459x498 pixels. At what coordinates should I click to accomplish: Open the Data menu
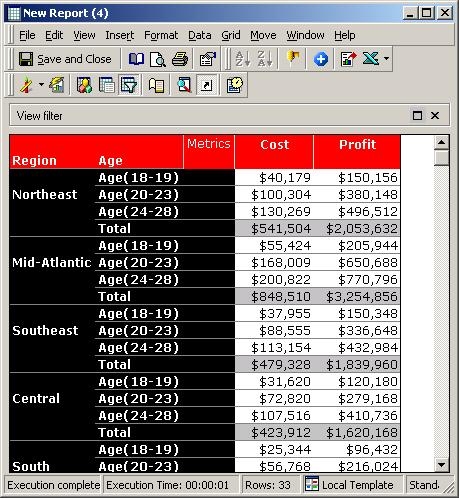(200, 35)
